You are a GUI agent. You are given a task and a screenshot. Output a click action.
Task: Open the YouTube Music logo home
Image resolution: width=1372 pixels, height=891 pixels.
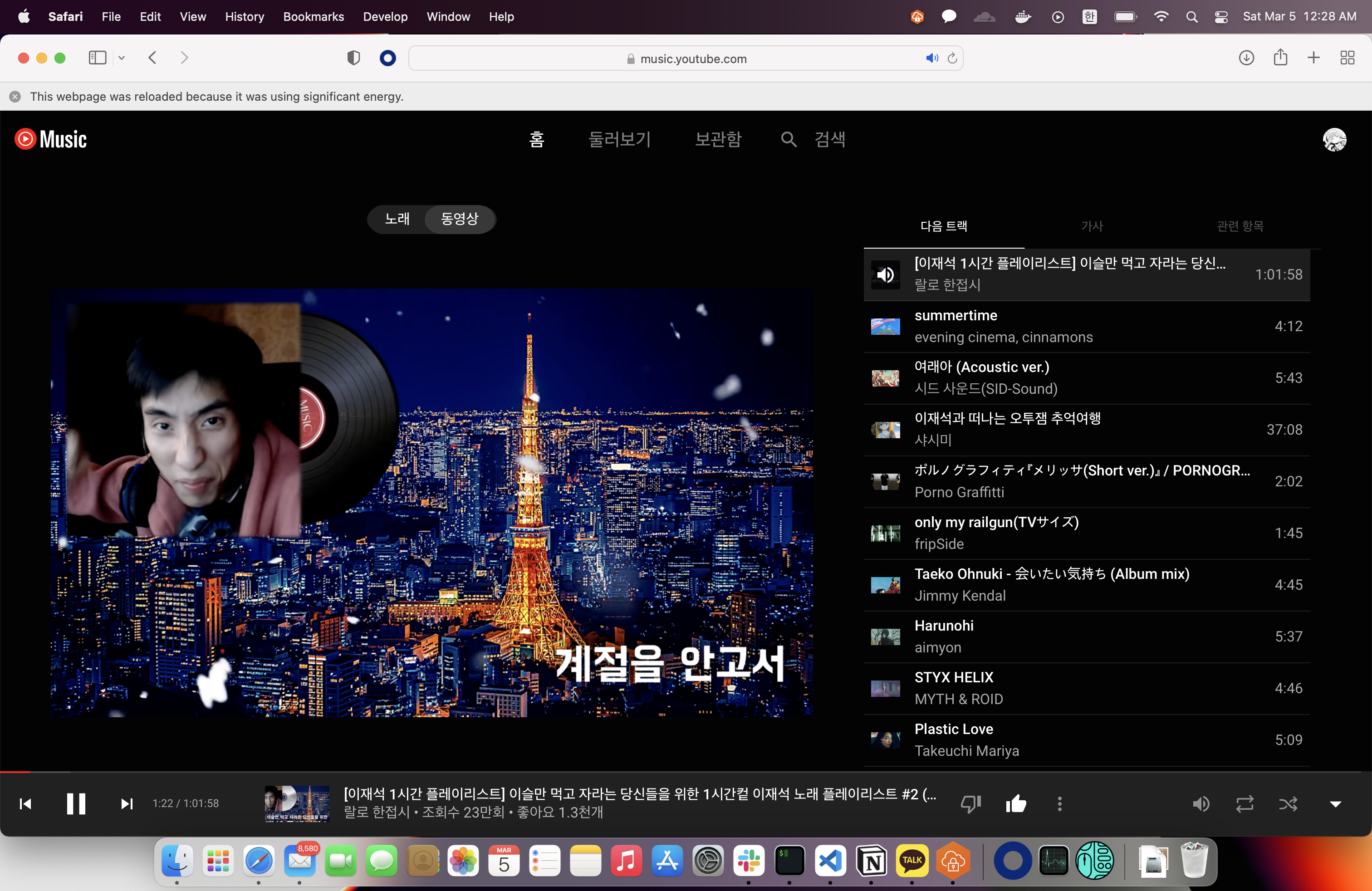(51, 139)
